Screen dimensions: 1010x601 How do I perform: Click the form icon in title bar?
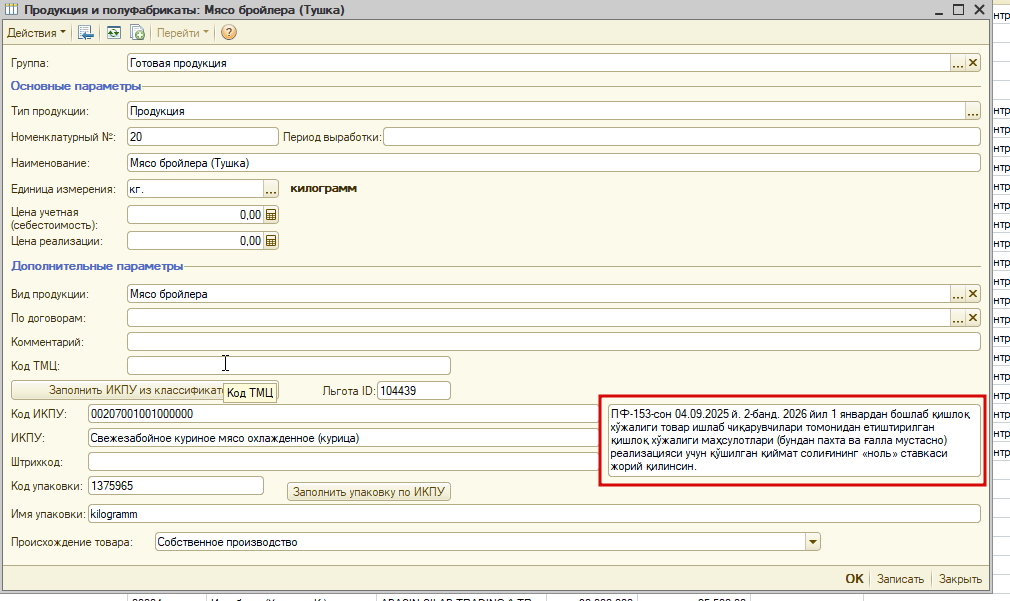(11, 10)
